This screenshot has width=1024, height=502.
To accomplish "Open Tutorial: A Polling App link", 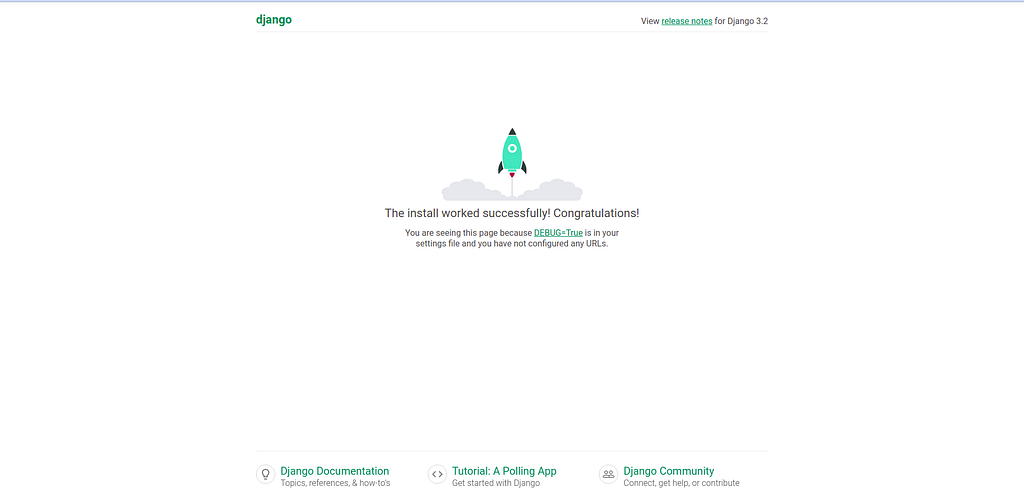I will [504, 471].
